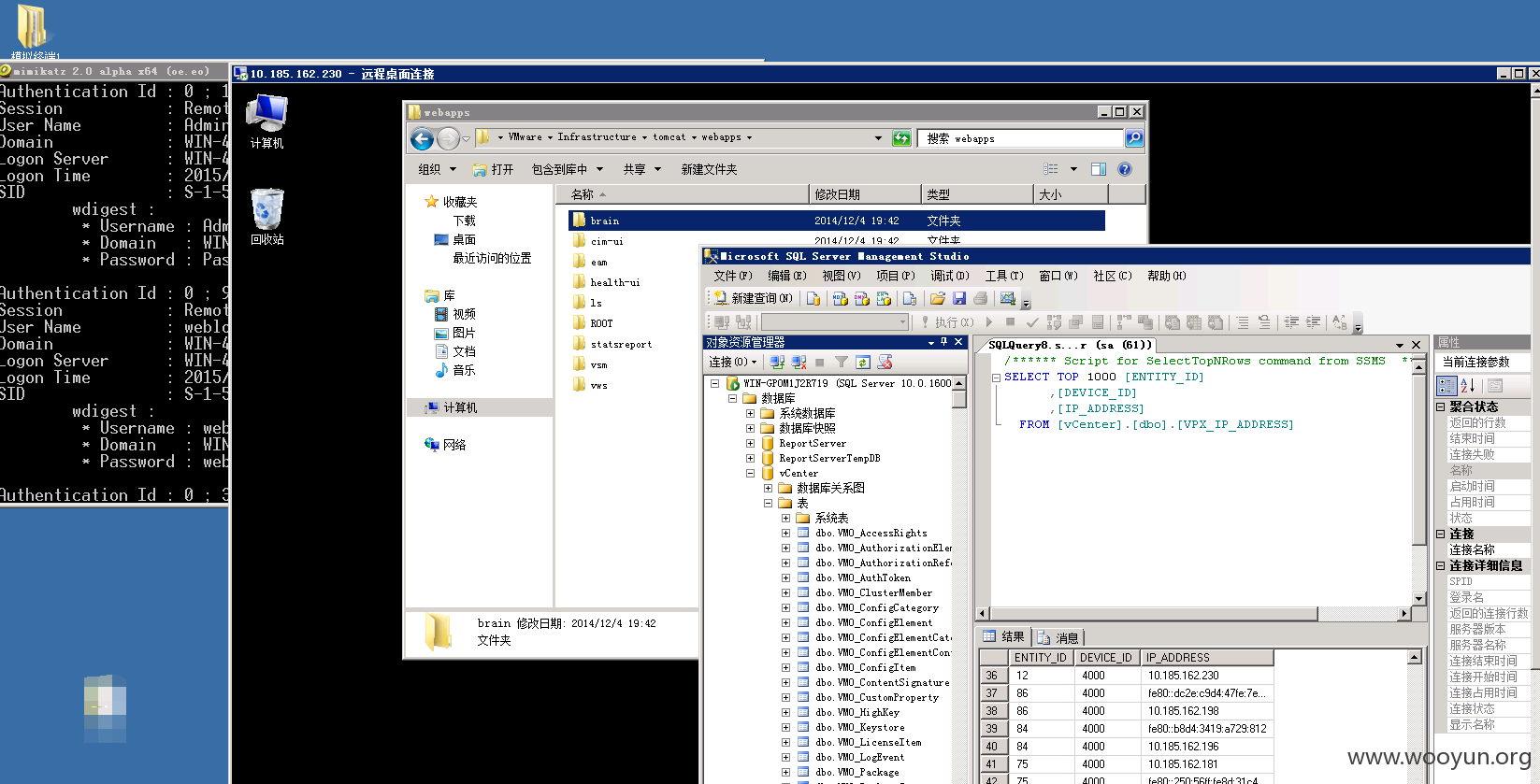Click the Database Engine Query icon
Viewport: 1540px width, 784px height.
click(x=813, y=298)
